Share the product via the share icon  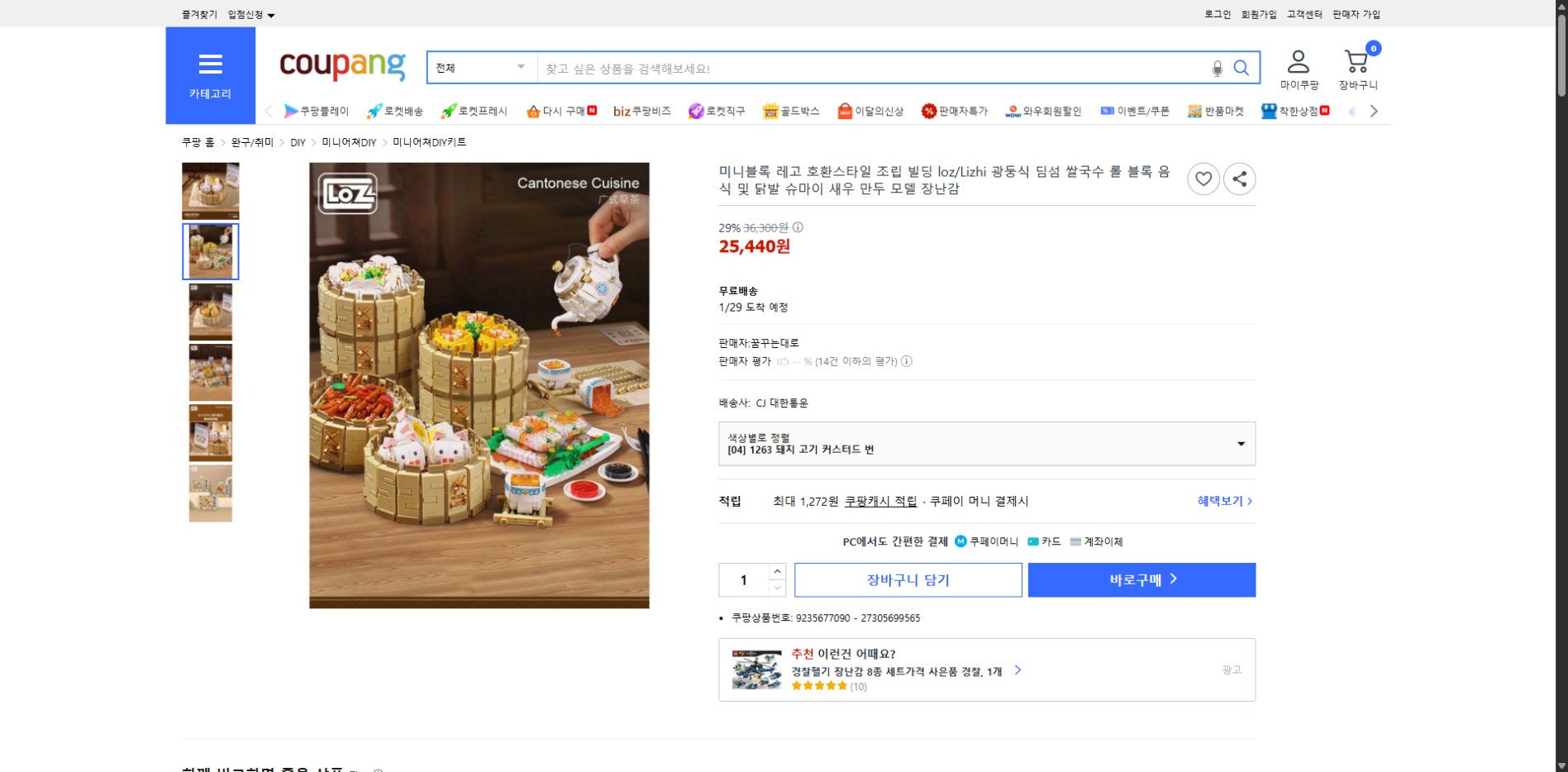(1239, 179)
